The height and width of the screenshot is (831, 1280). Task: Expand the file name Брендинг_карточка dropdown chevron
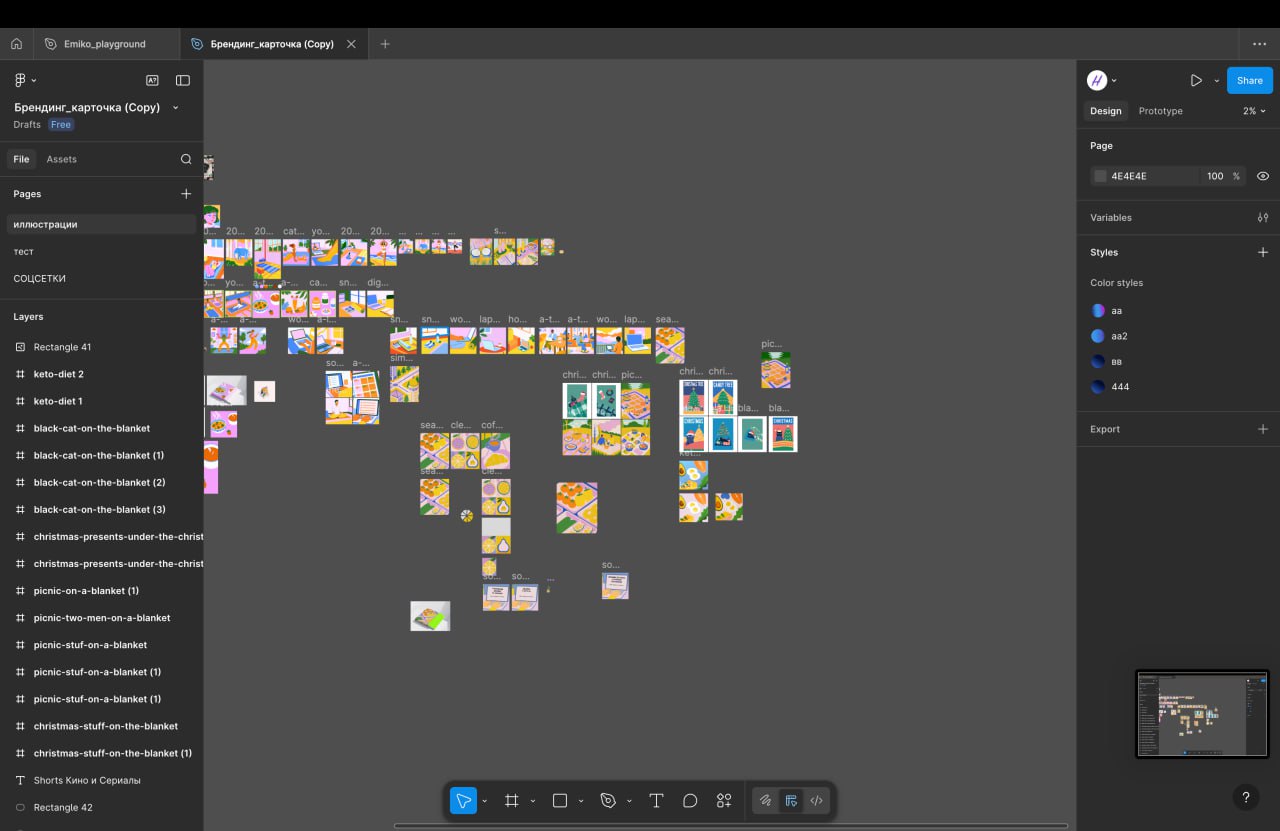(x=176, y=107)
